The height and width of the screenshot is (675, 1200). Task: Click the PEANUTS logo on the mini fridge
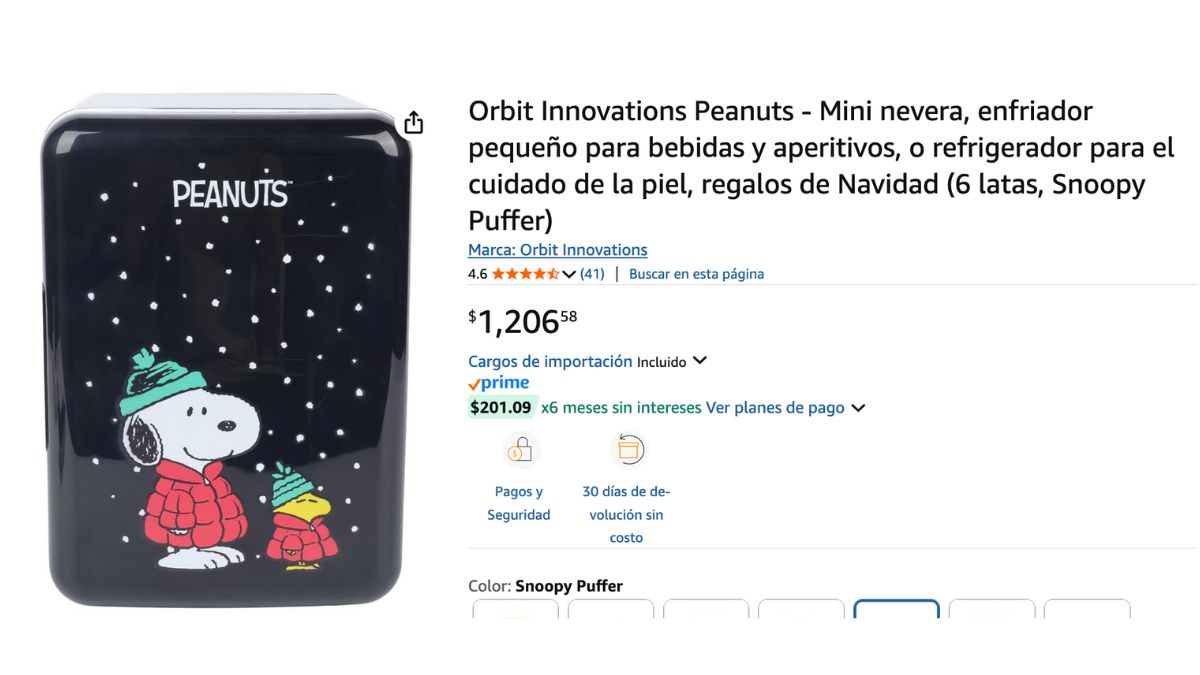tap(232, 194)
